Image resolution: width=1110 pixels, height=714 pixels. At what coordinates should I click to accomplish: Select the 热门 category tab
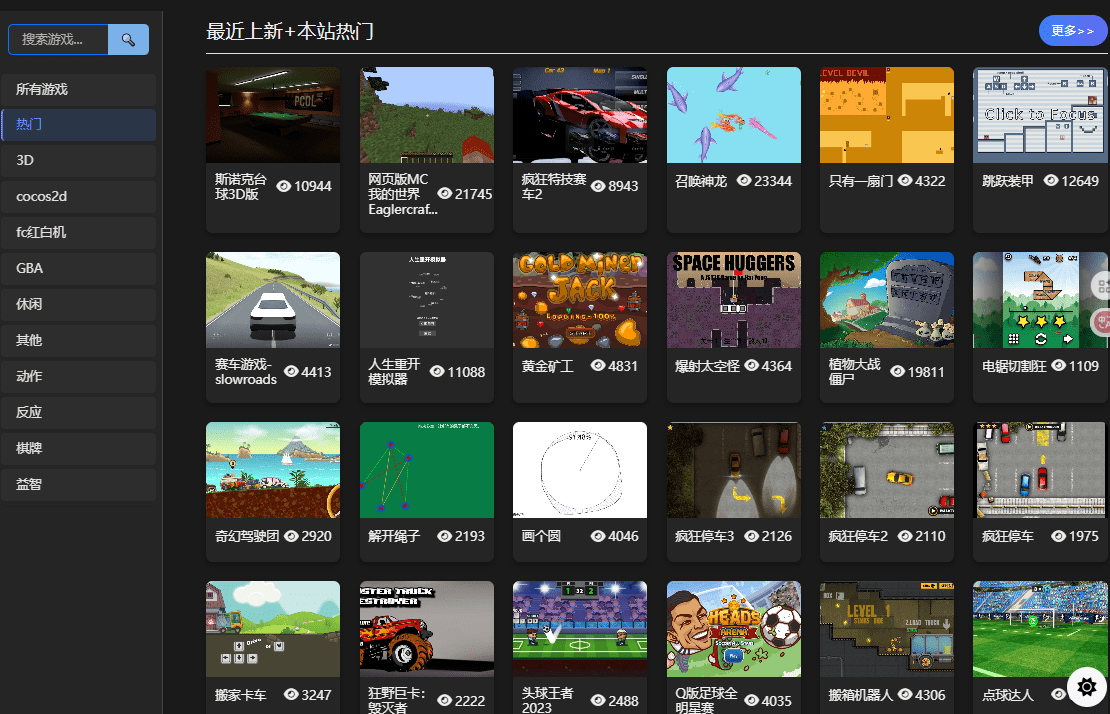[x=78, y=124]
